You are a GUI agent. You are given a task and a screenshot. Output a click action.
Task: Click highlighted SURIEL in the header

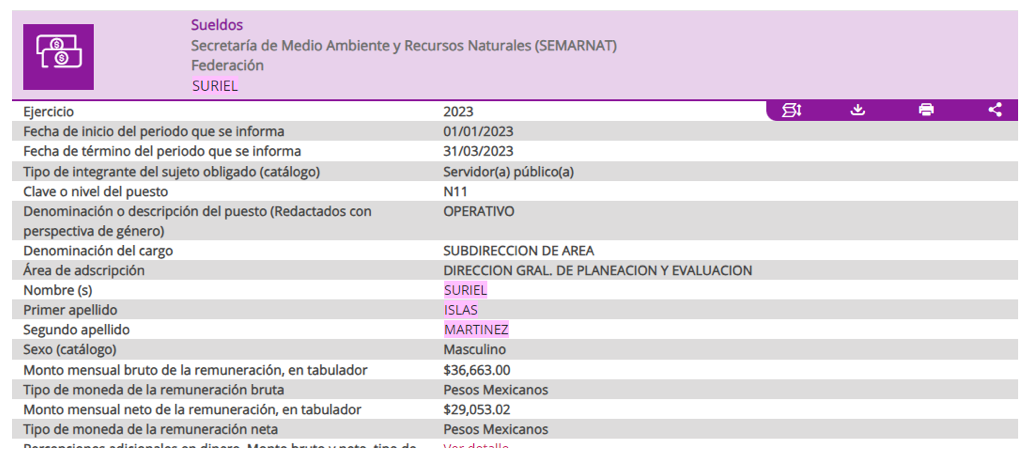215,86
